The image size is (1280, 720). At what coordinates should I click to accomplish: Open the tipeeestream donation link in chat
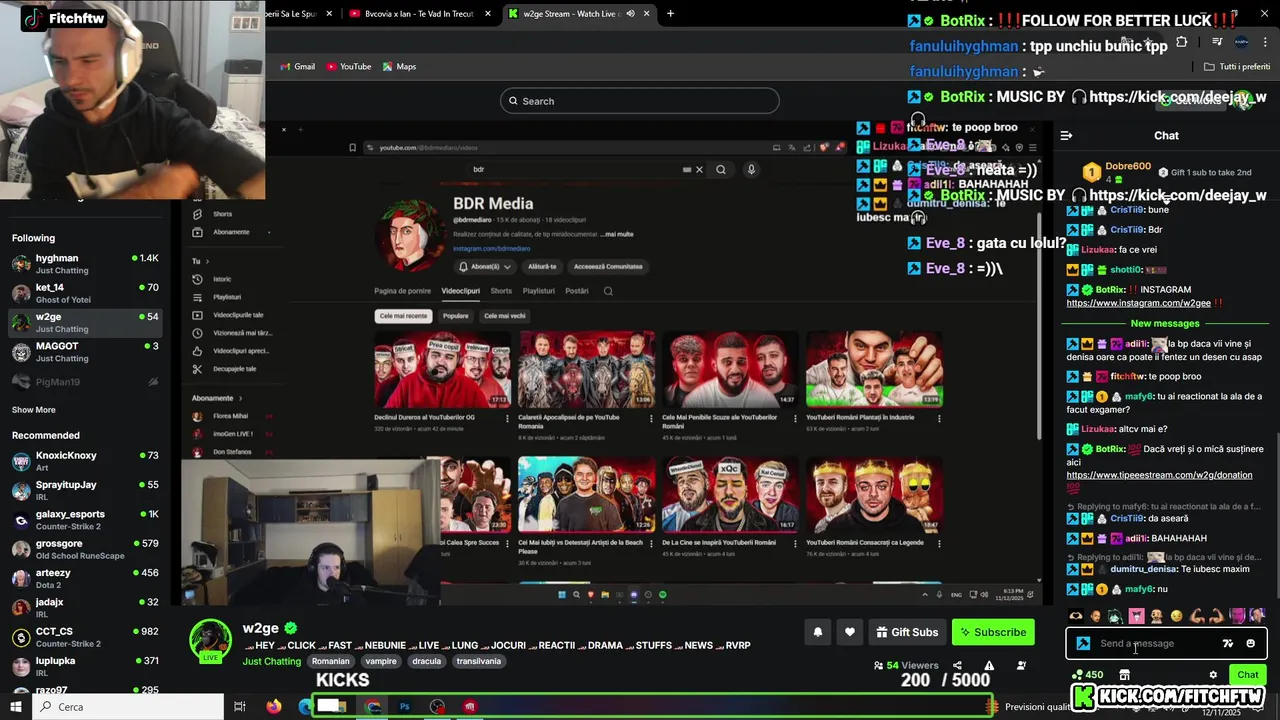tap(1159, 475)
